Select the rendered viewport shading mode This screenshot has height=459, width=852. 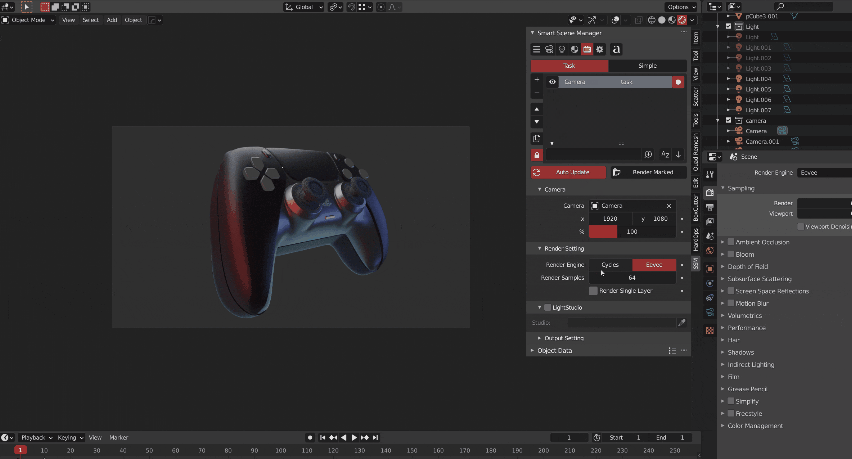pos(682,20)
